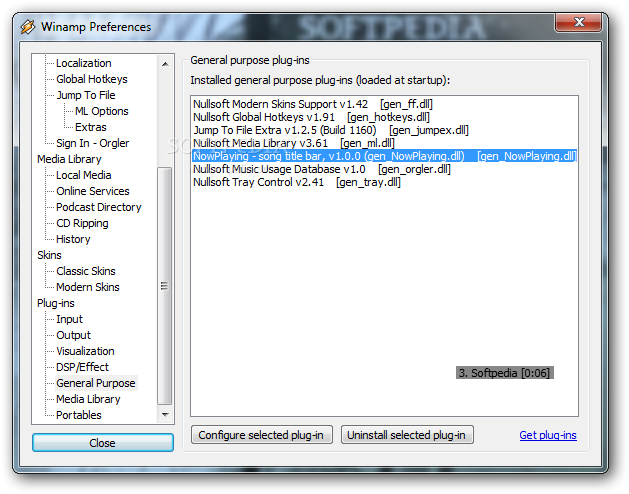The width and height of the screenshot is (629, 494).
Task: Open Media Library under Plug-ins
Action: (x=88, y=399)
